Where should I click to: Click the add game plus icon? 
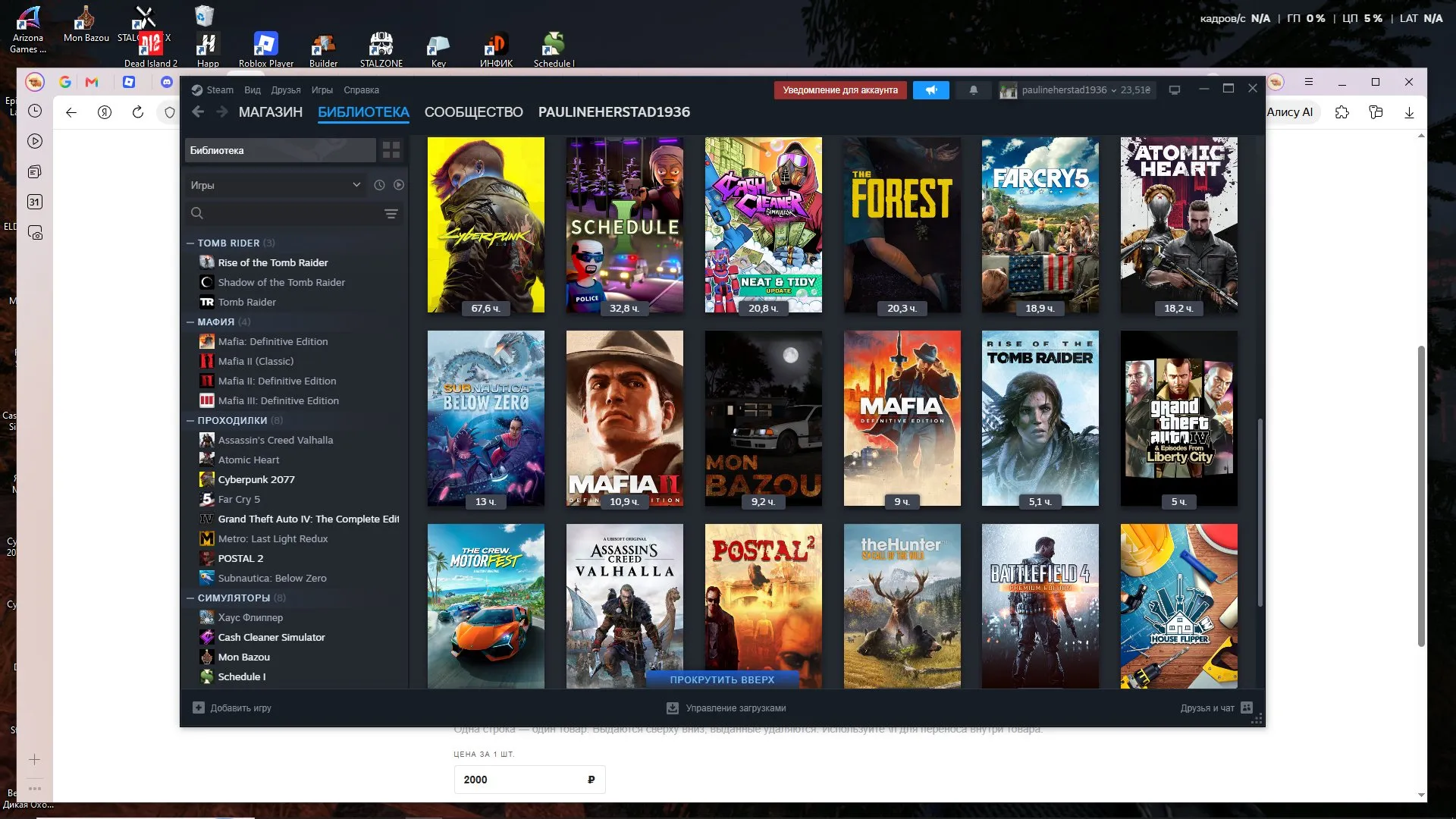coord(199,708)
